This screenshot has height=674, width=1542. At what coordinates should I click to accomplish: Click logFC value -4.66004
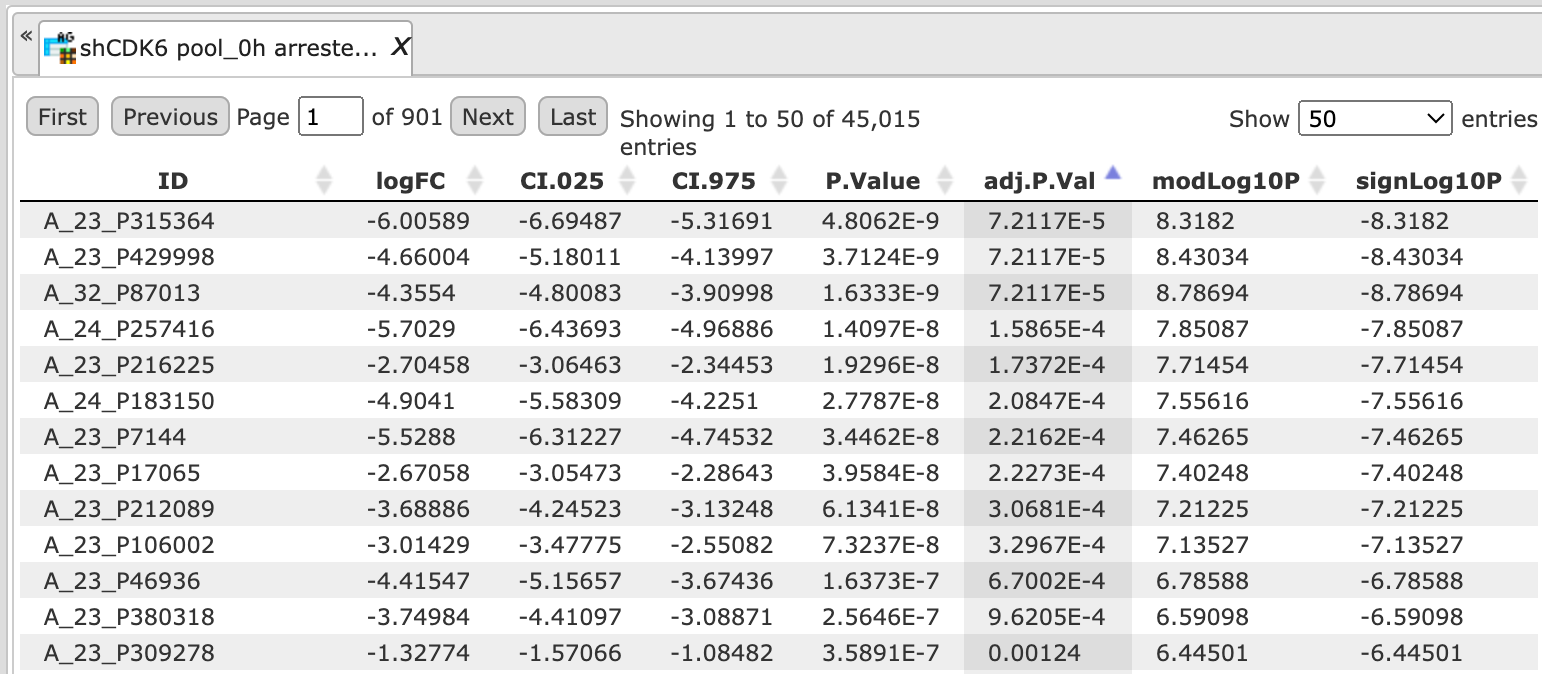coord(417,257)
